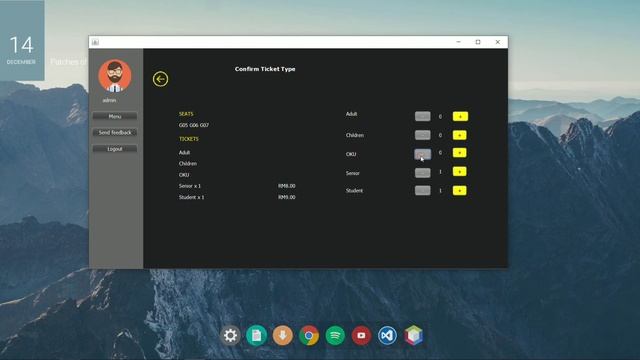Image resolution: width=640 pixels, height=360 pixels.
Task: Click the window title bar app icon
Action: (x=95, y=42)
